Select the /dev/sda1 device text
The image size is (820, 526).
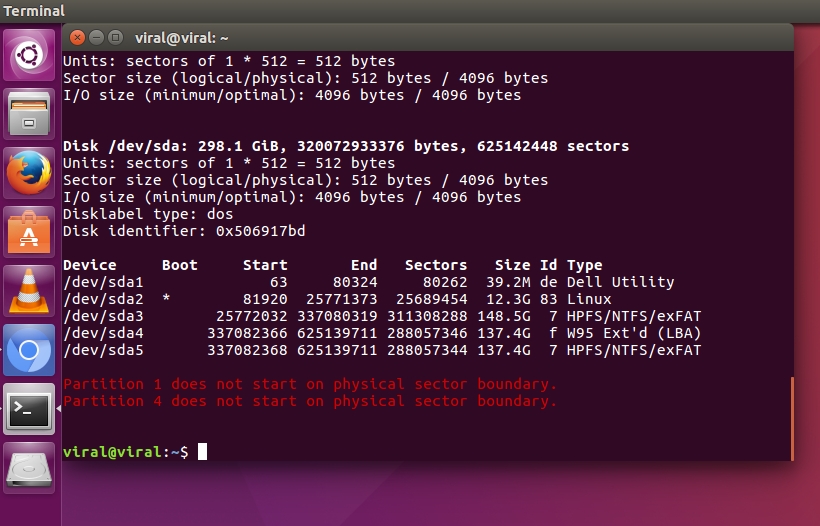(103, 282)
